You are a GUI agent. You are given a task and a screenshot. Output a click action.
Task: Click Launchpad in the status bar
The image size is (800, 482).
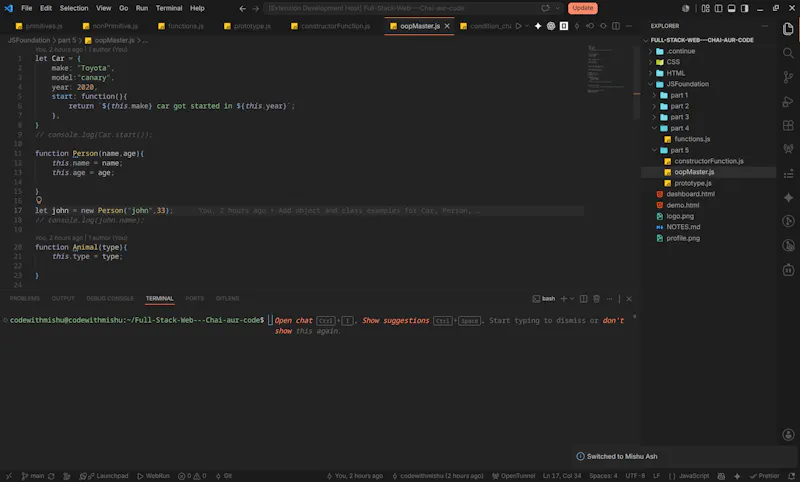coord(104,476)
